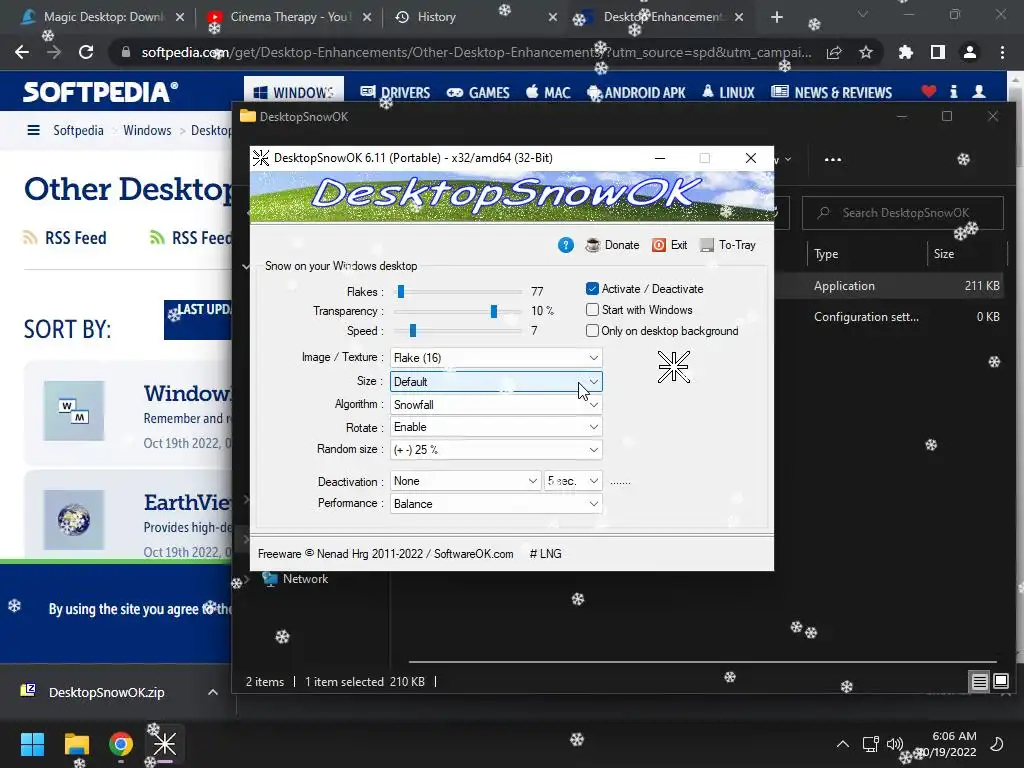This screenshot has height=768, width=1024.
Task: Click the # LNG language link
Action: (545, 554)
